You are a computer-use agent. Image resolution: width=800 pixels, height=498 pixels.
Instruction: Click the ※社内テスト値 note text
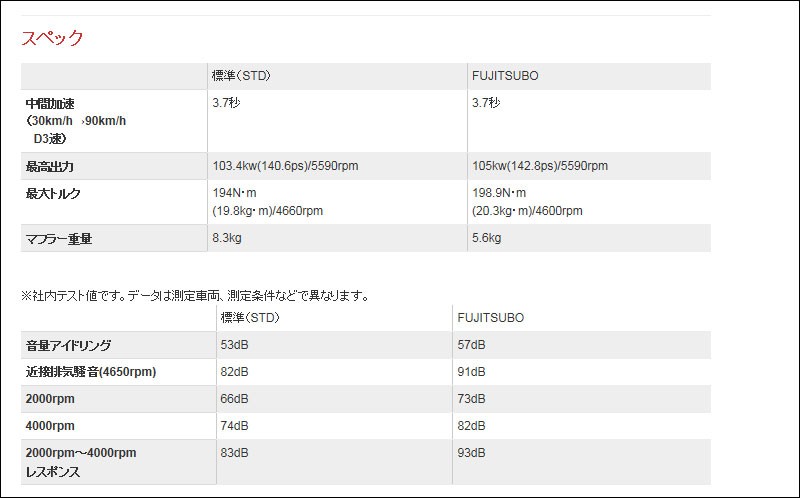click(x=195, y=295)
